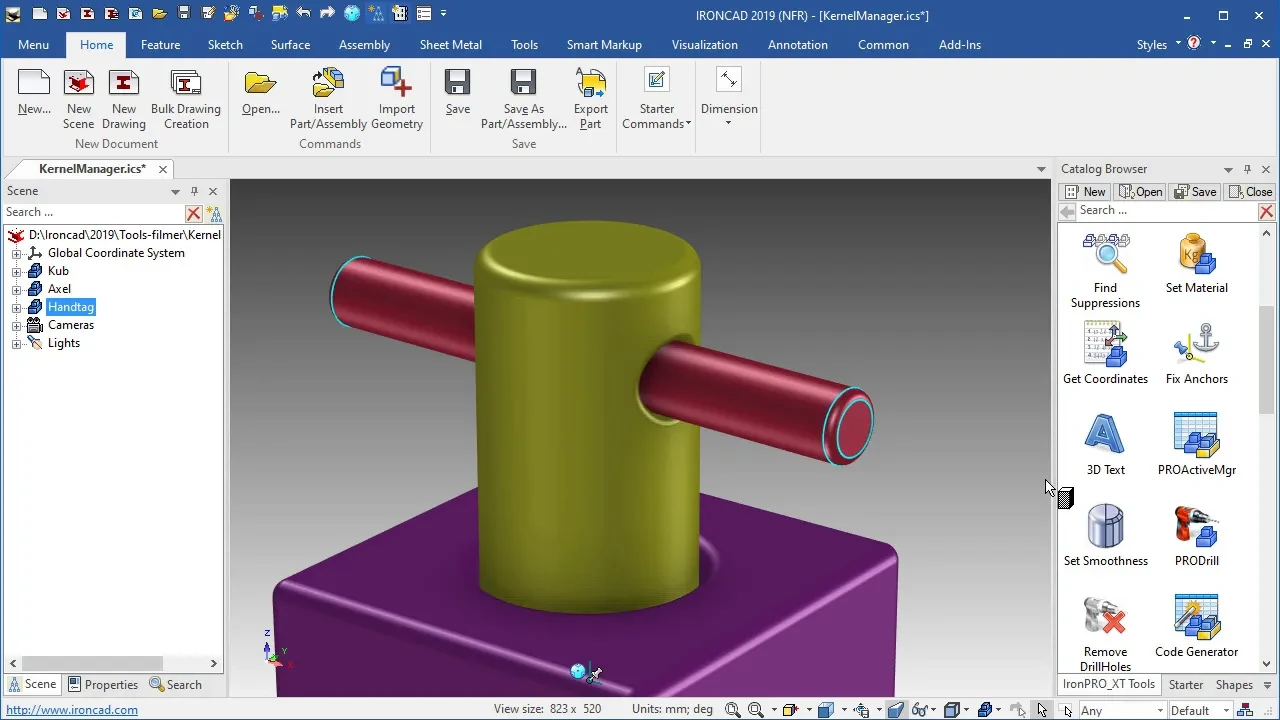The height and width of the screenshot is (720, 1280).
Task: Click the Save catalog button
Action: pyautogui.click(x=1195, y=192)
